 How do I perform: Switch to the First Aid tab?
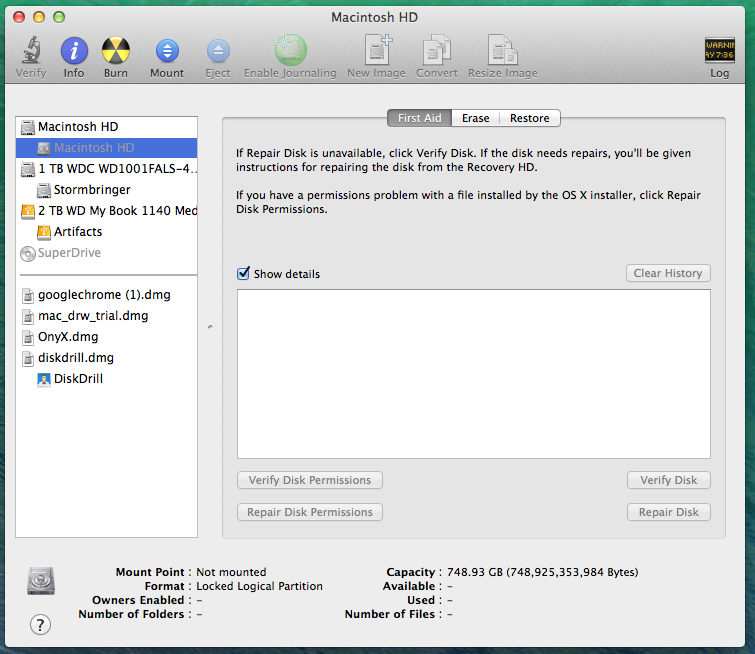[419, 118]
